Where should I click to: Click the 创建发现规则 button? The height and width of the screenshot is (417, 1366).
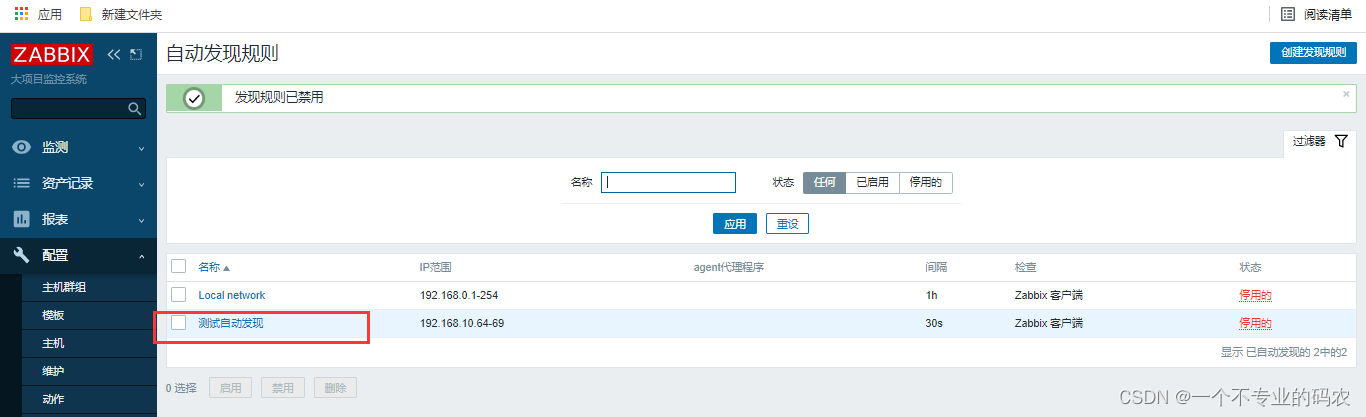1313,53
